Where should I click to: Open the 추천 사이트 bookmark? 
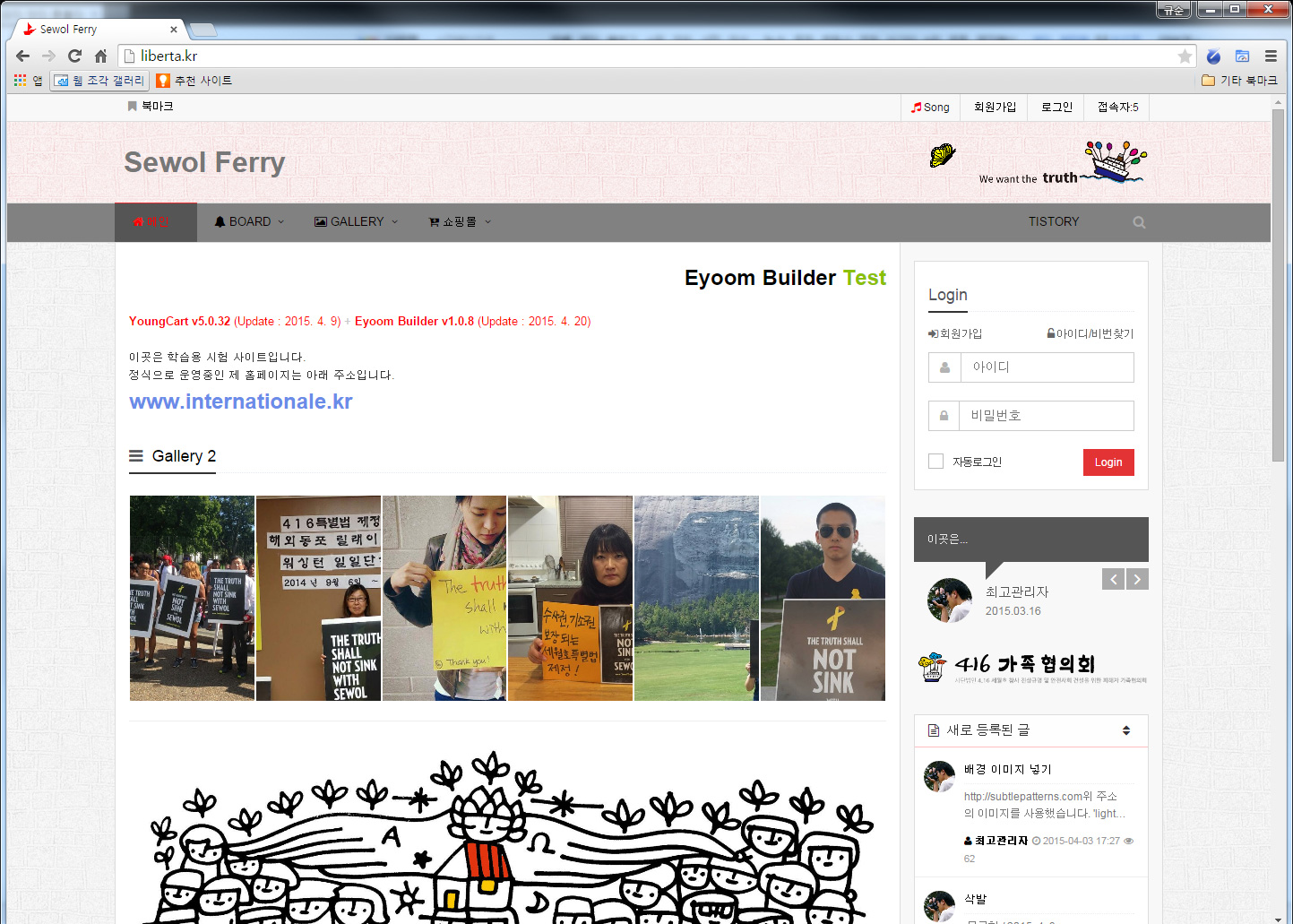194,81
